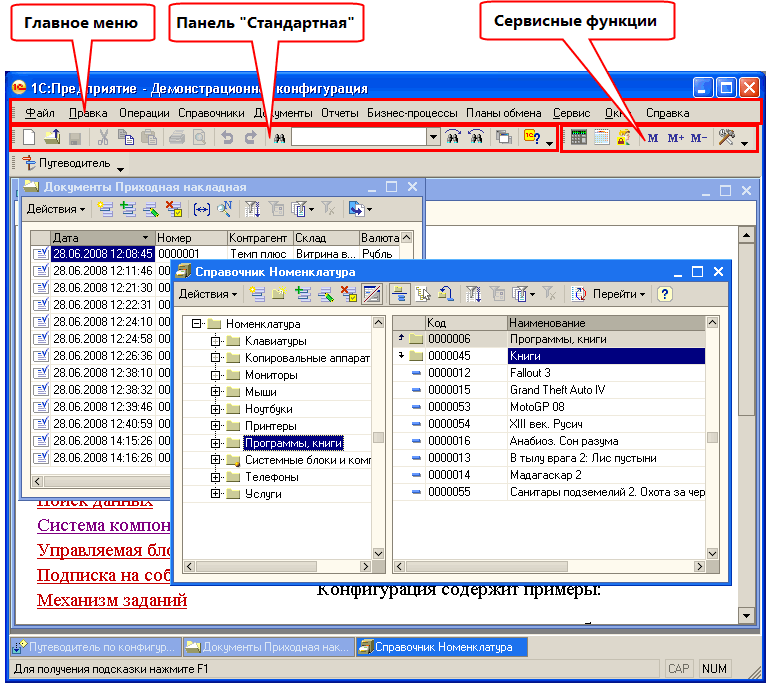The image size is (766, 683).
Task: Open the Операции menu
Action: (144, 113)
